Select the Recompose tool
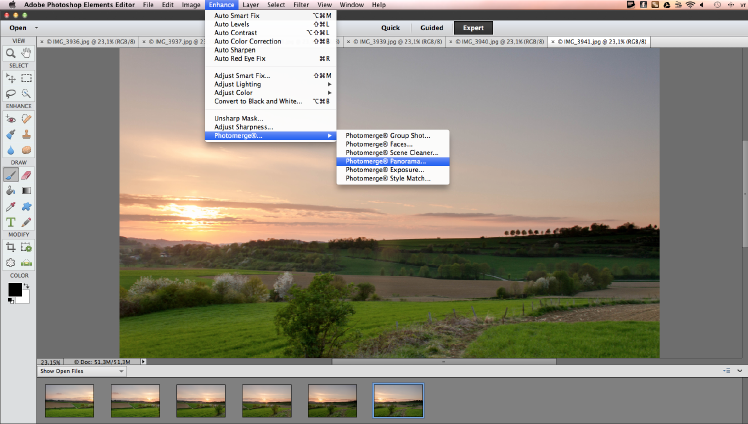This screenshot has height=424, width=748. pyautogui.click(x=26, y=247)
